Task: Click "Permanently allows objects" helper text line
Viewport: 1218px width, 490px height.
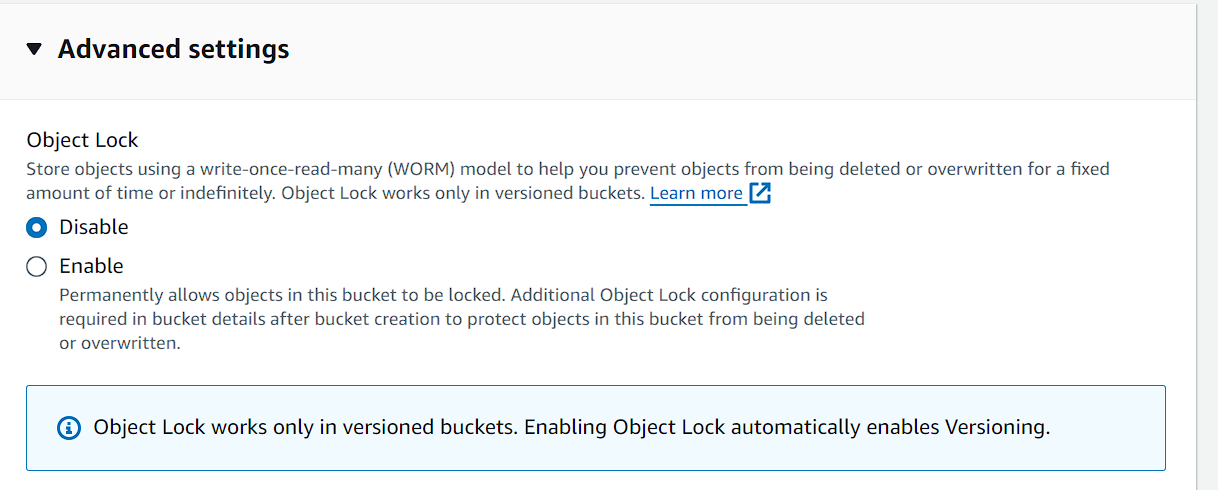Action: [444, 296]
